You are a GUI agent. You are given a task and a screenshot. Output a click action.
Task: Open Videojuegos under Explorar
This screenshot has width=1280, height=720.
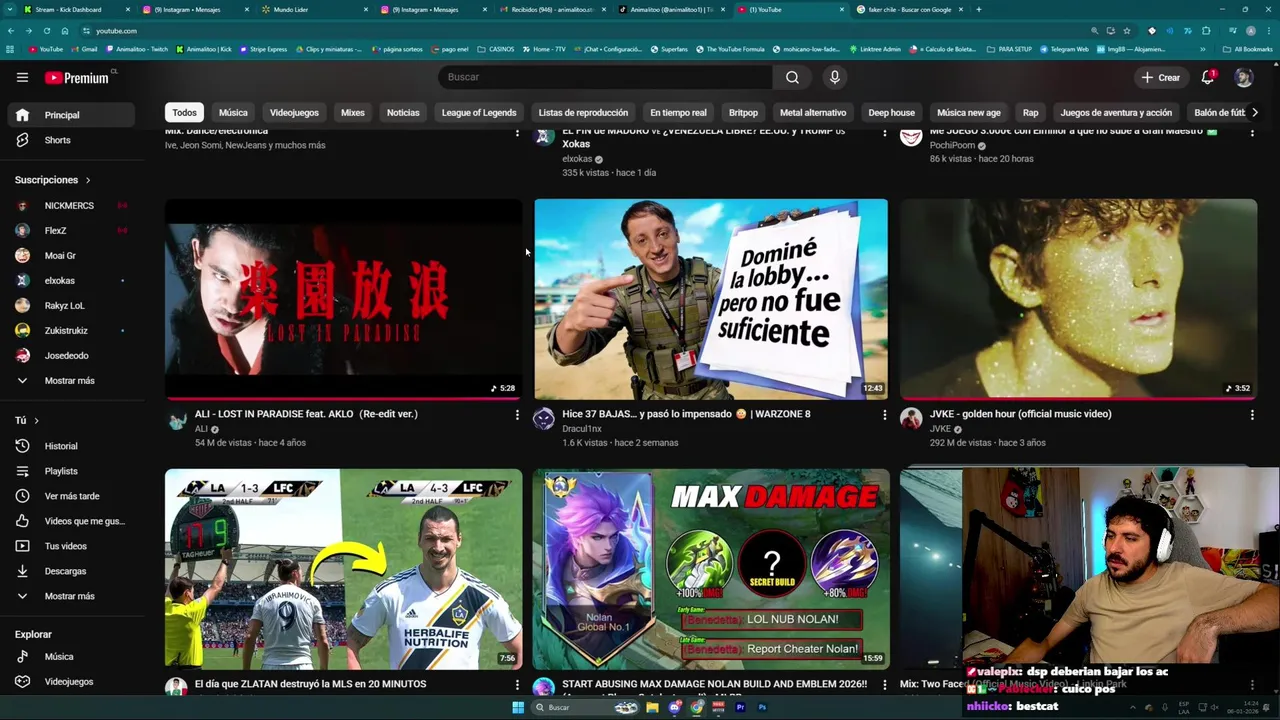tap(72, 682)
